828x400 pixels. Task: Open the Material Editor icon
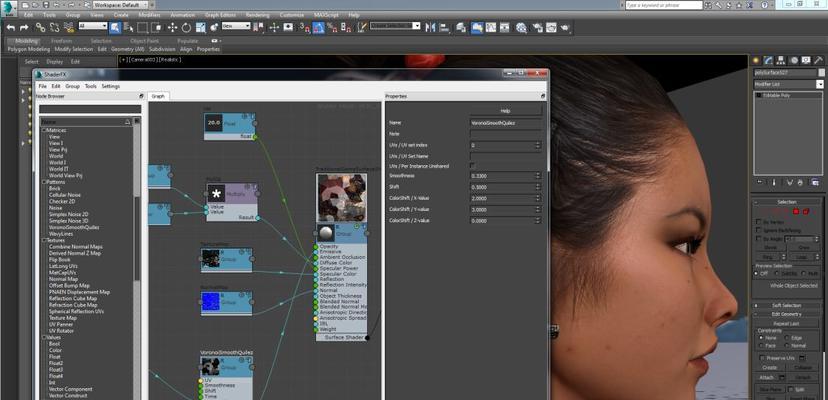522,27
